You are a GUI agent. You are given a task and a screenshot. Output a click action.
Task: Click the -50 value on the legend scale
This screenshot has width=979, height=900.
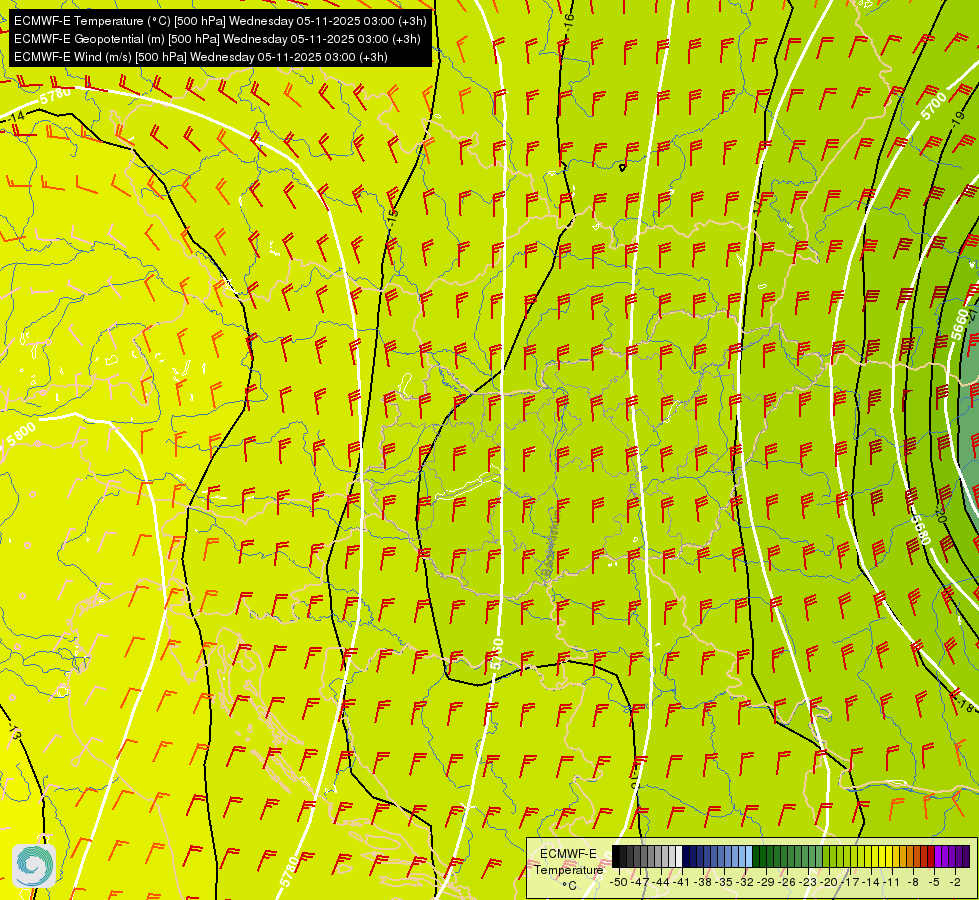pos(619,882)
